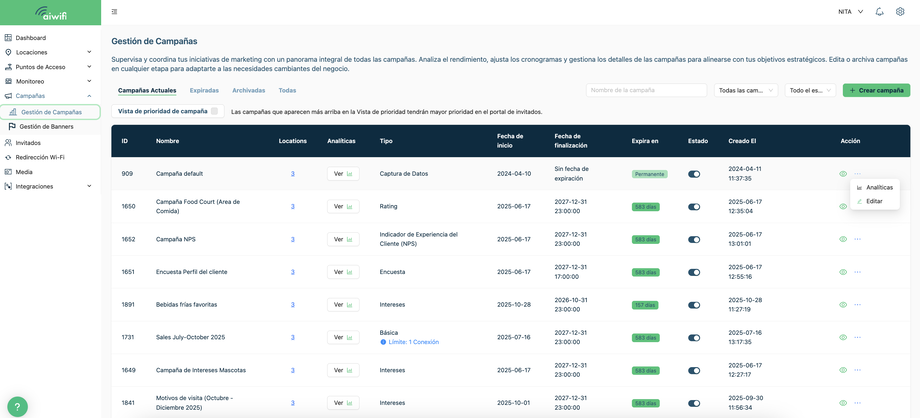Viewport: 920px width, 418px height.
Task: Toggle Vista de prioridad de campaña checkbox
Action: tap(215, 111)
